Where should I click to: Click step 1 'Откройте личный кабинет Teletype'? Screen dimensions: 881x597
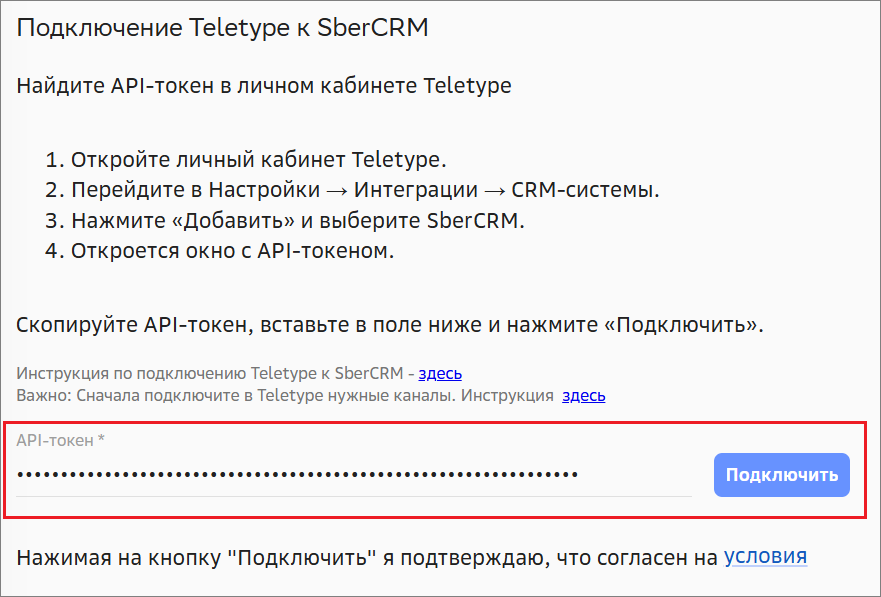258,160
